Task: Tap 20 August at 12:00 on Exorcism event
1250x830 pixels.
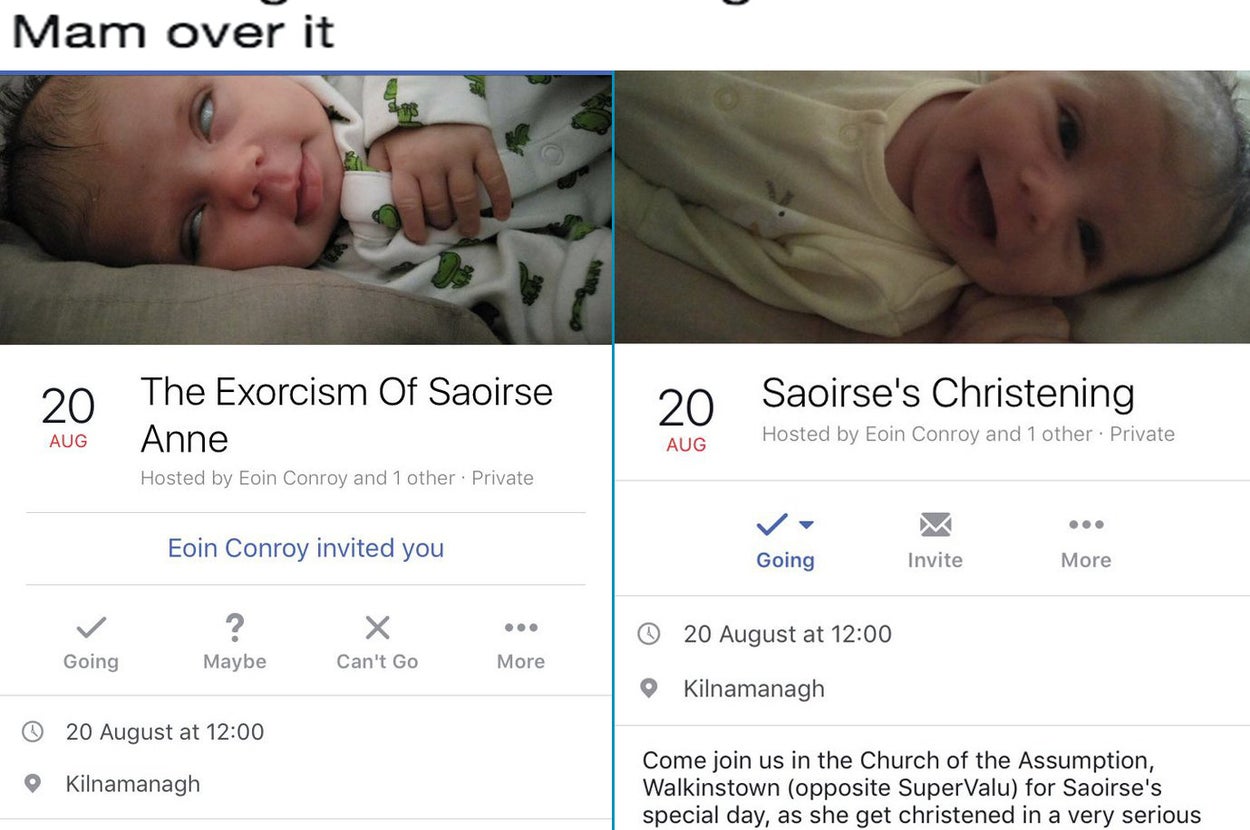Action: pyautogui.click(x=165, y=732)
